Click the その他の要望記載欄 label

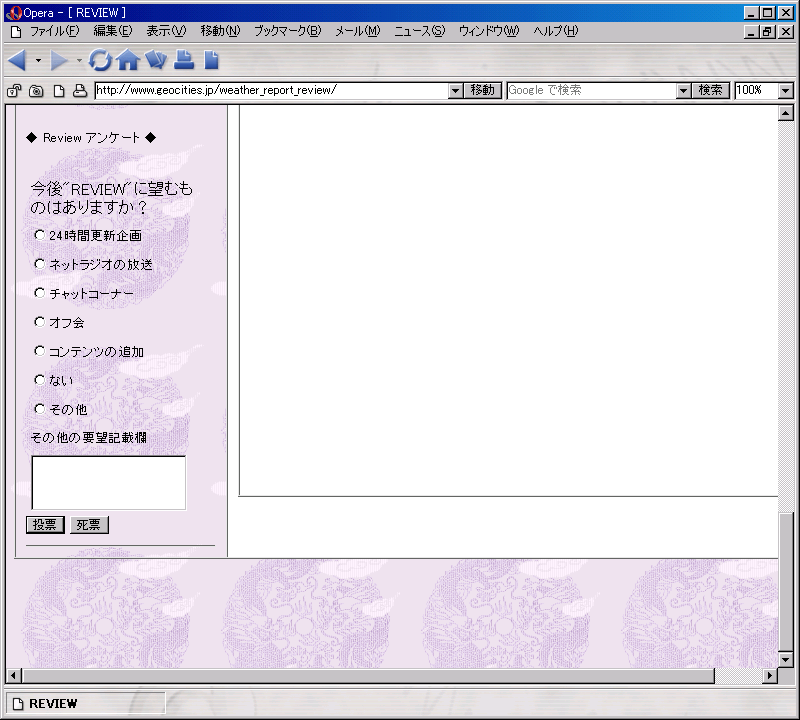click(89, 437)
